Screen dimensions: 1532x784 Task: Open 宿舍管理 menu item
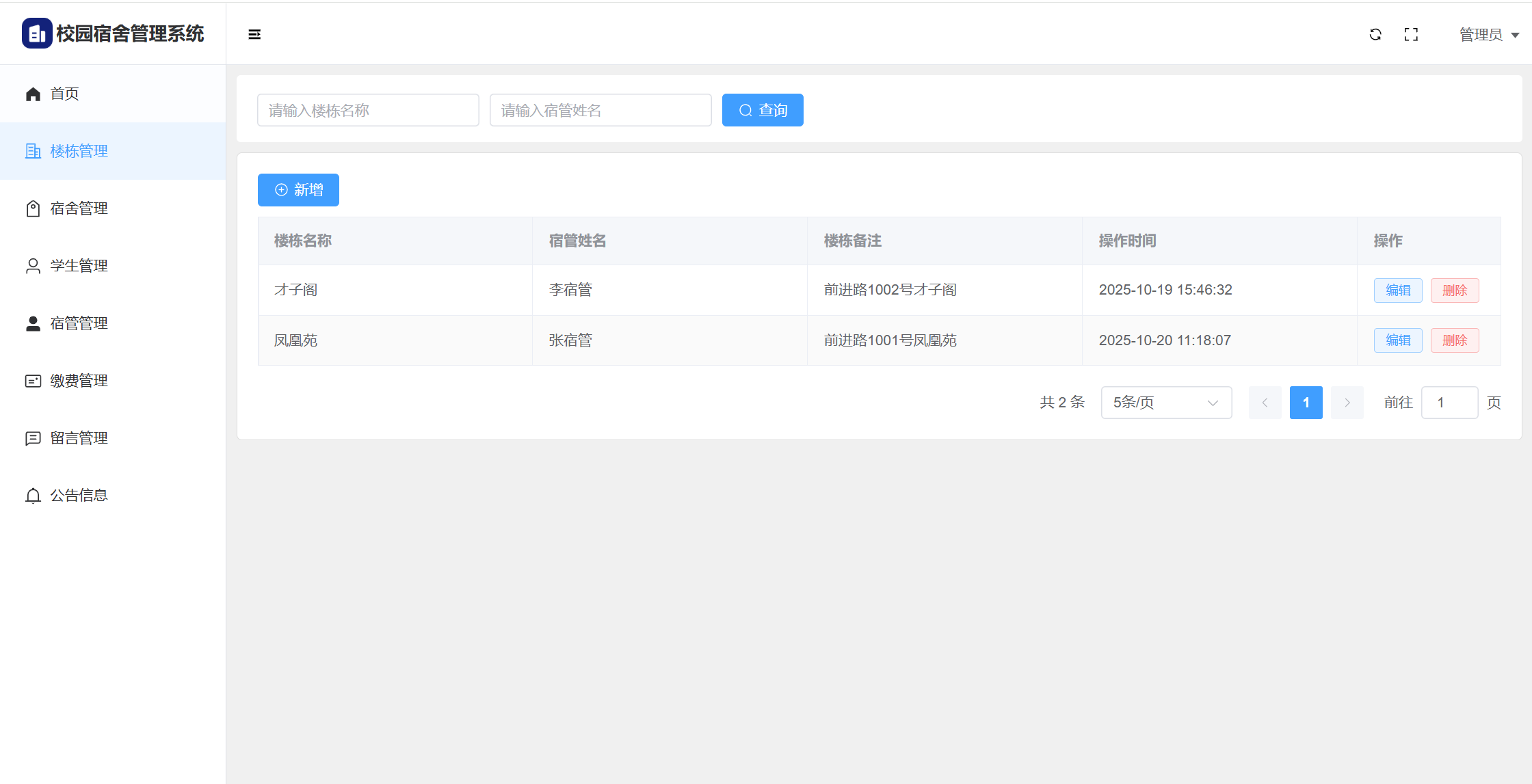79,208
